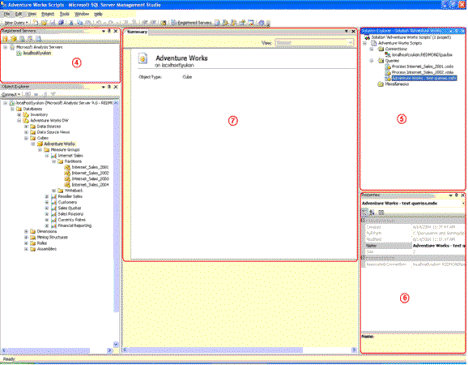Select Process Internet_Sales_2001.xmla script

click(x=422, y=66)
